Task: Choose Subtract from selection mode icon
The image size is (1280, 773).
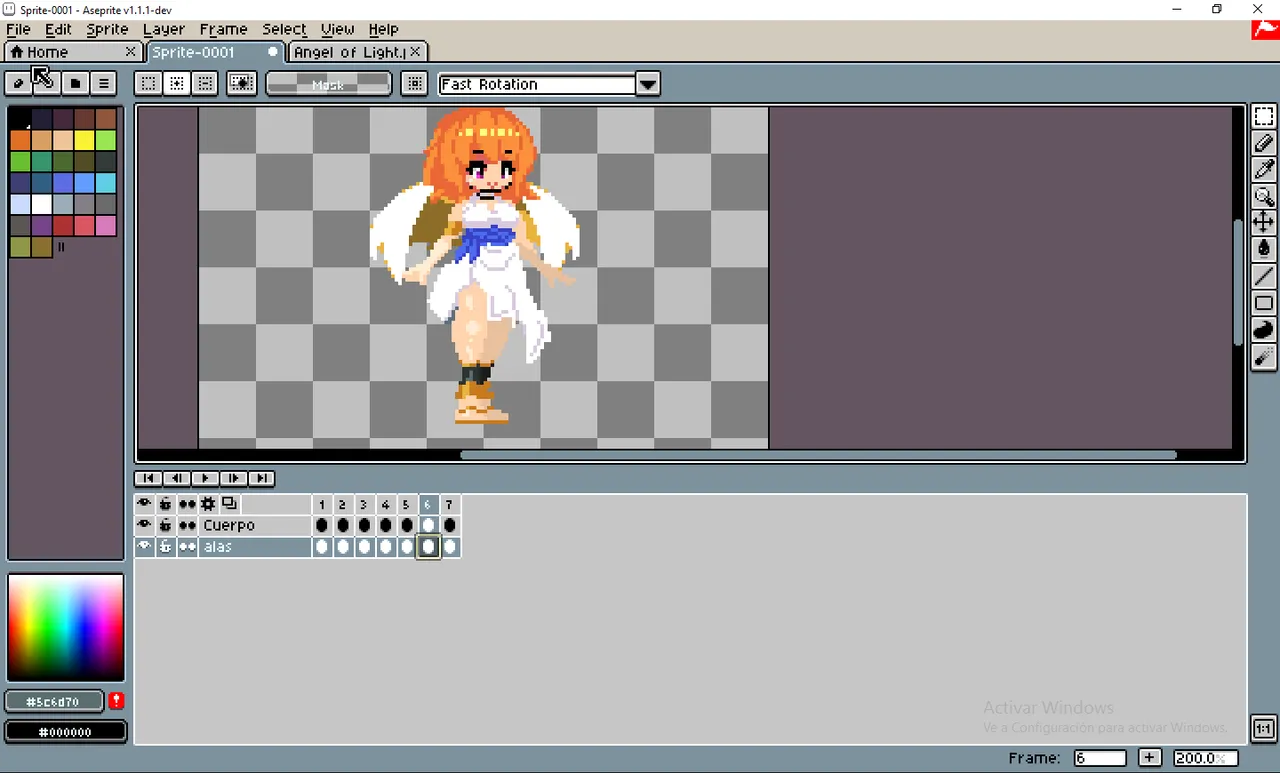Action: pyautogui.click(x=204, y=83)
